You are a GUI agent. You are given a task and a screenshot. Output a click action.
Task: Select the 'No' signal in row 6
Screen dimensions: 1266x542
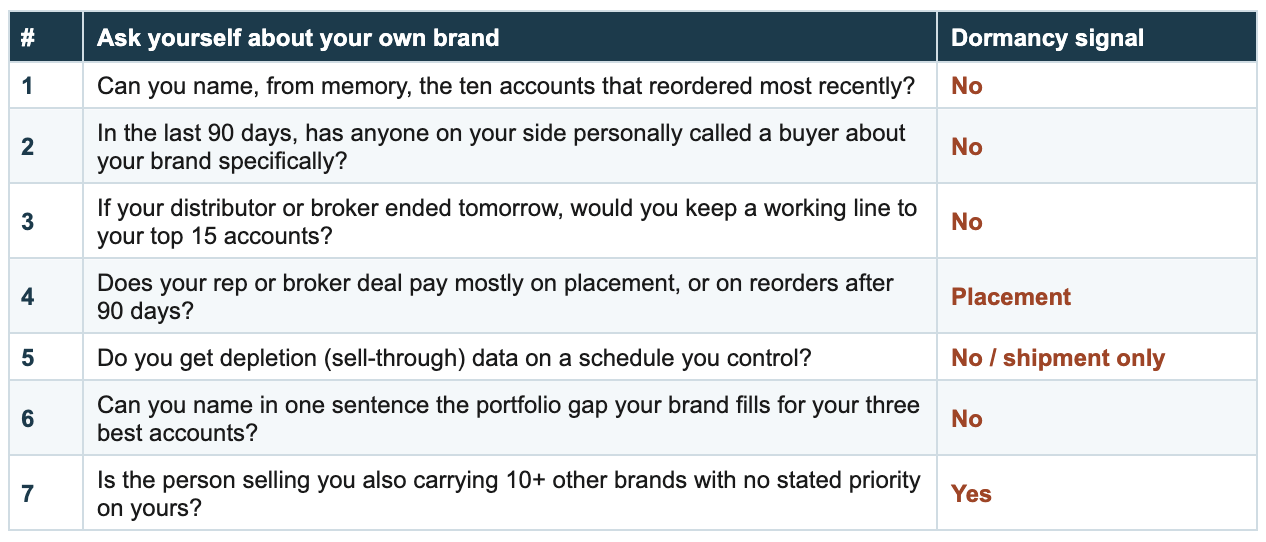[x=967, y=419]
